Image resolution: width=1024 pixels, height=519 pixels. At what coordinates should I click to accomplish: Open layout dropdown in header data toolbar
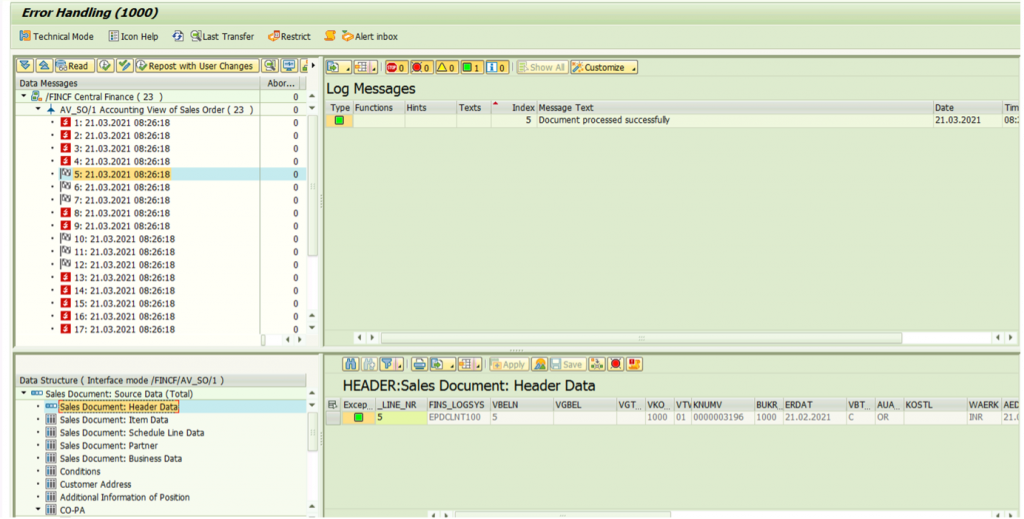pos(469,364)
